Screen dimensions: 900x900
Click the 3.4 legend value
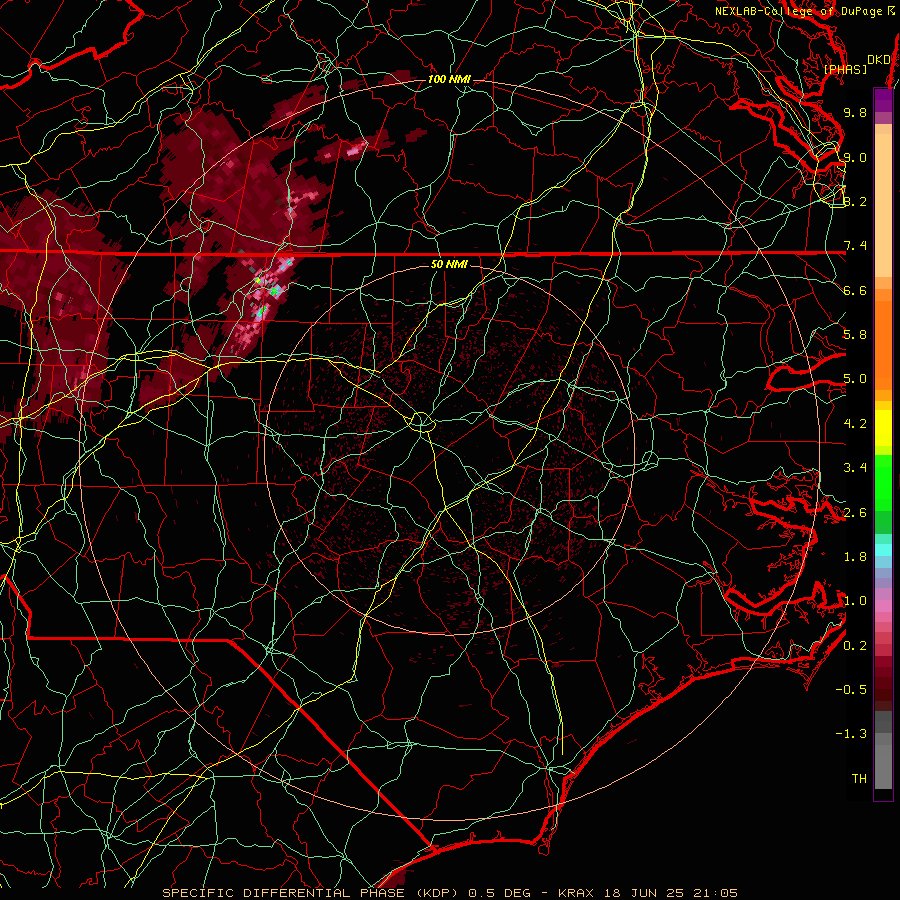tap(855, 468)
